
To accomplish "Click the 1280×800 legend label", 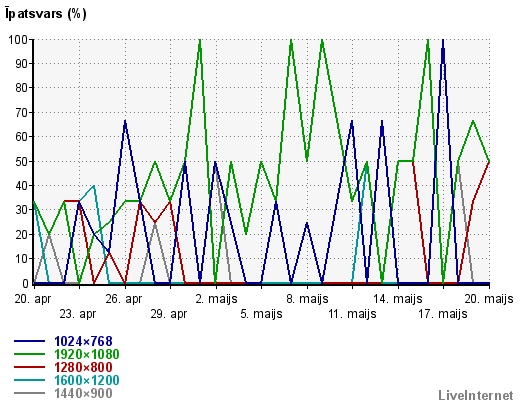I will click(83, 367).
